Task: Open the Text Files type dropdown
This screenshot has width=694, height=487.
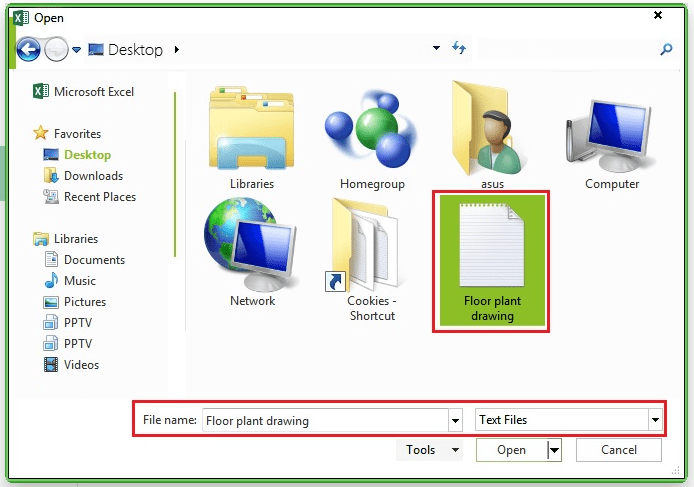Action: click(x=655, y=421)
